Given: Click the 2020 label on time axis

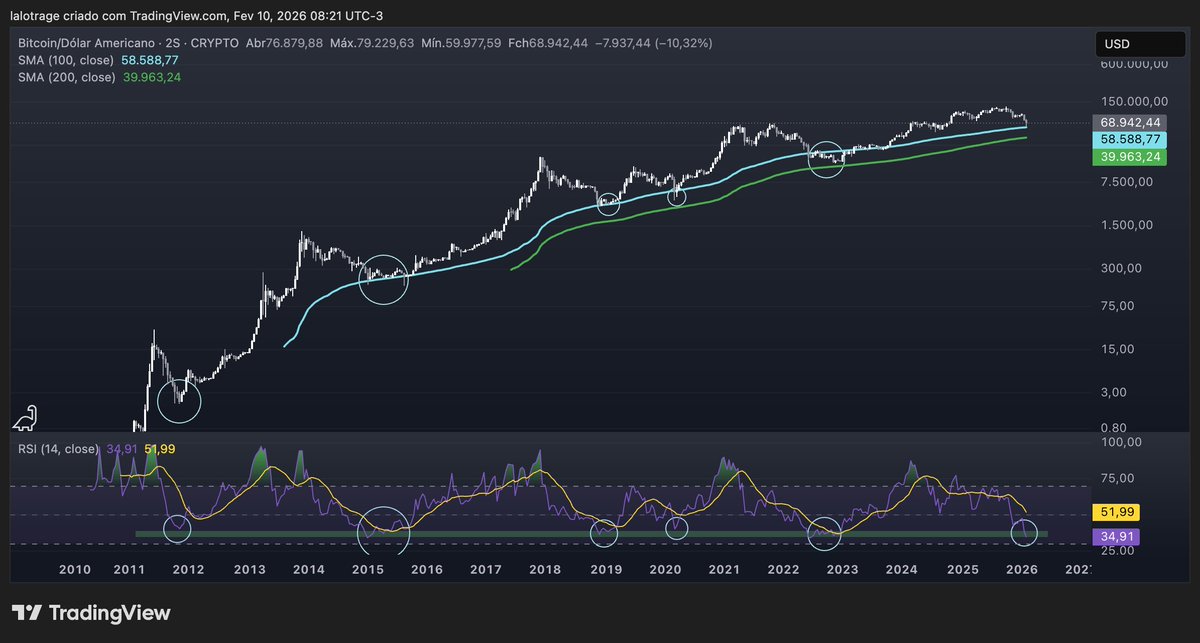Looking at the screenshot, I should click(x=664, y=569).
